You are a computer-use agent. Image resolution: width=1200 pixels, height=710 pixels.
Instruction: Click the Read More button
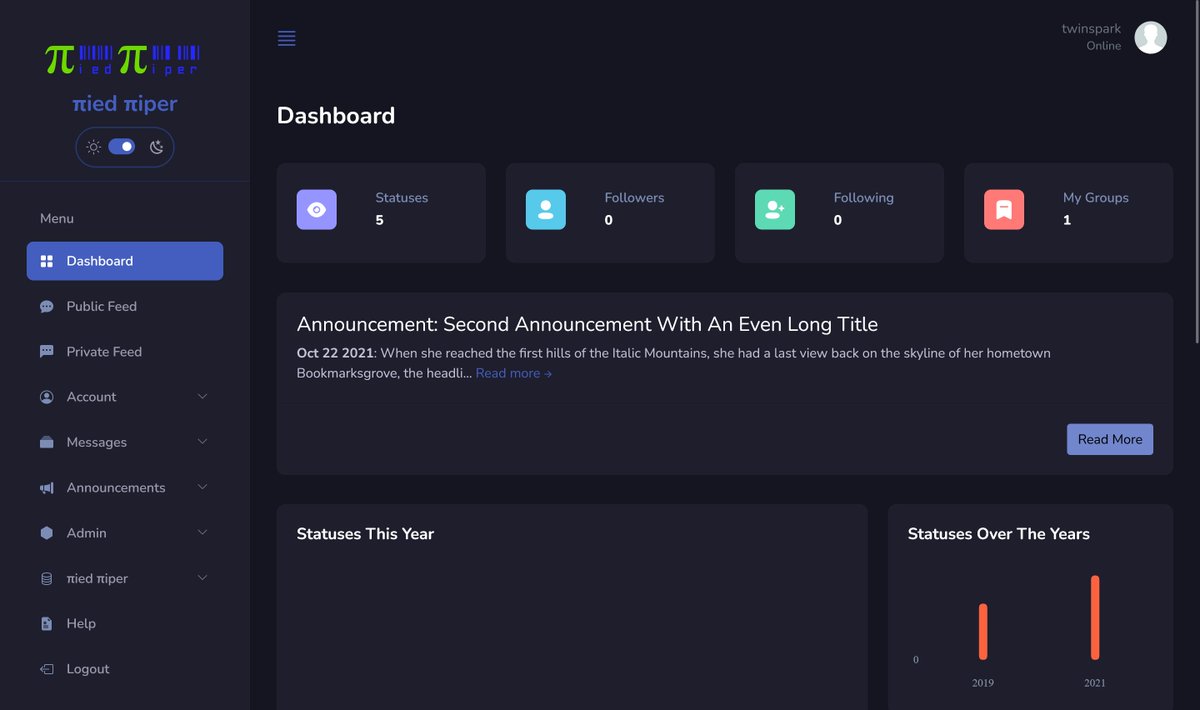pyautogui.click(x=1110, y=439)
